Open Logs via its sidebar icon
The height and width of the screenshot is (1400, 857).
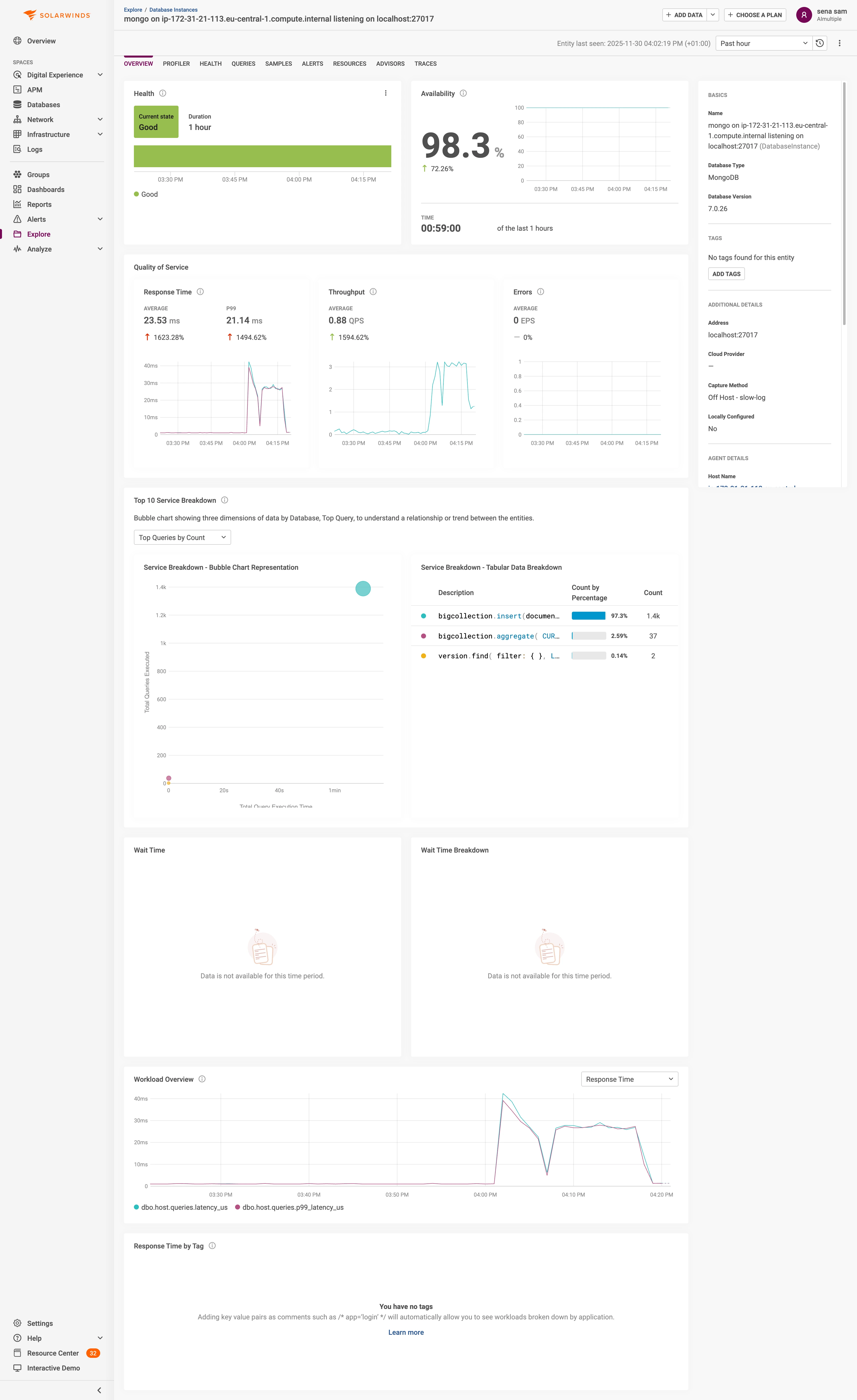(x=18, y=149)
